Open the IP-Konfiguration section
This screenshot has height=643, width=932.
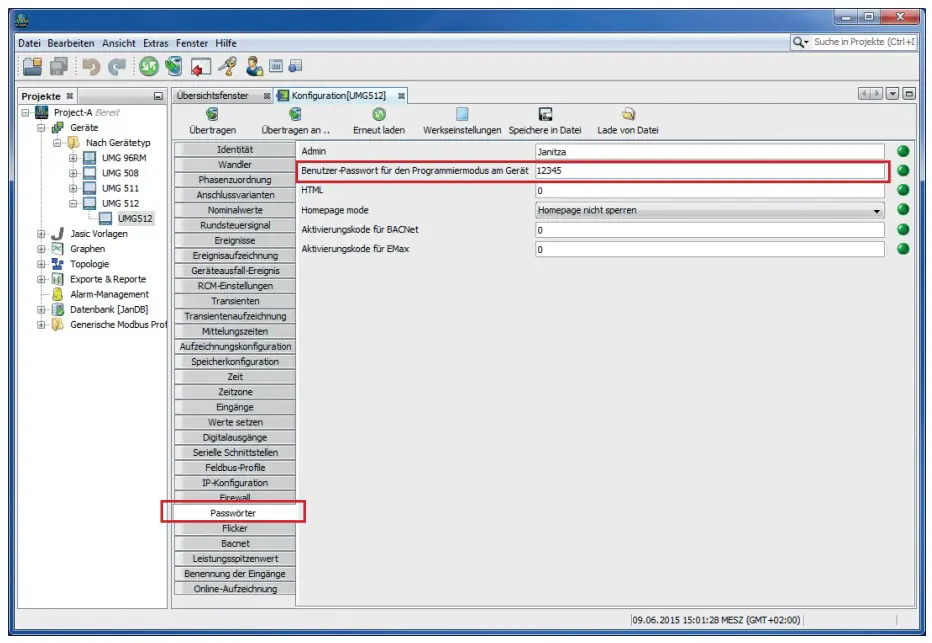(x=234, y=483)
